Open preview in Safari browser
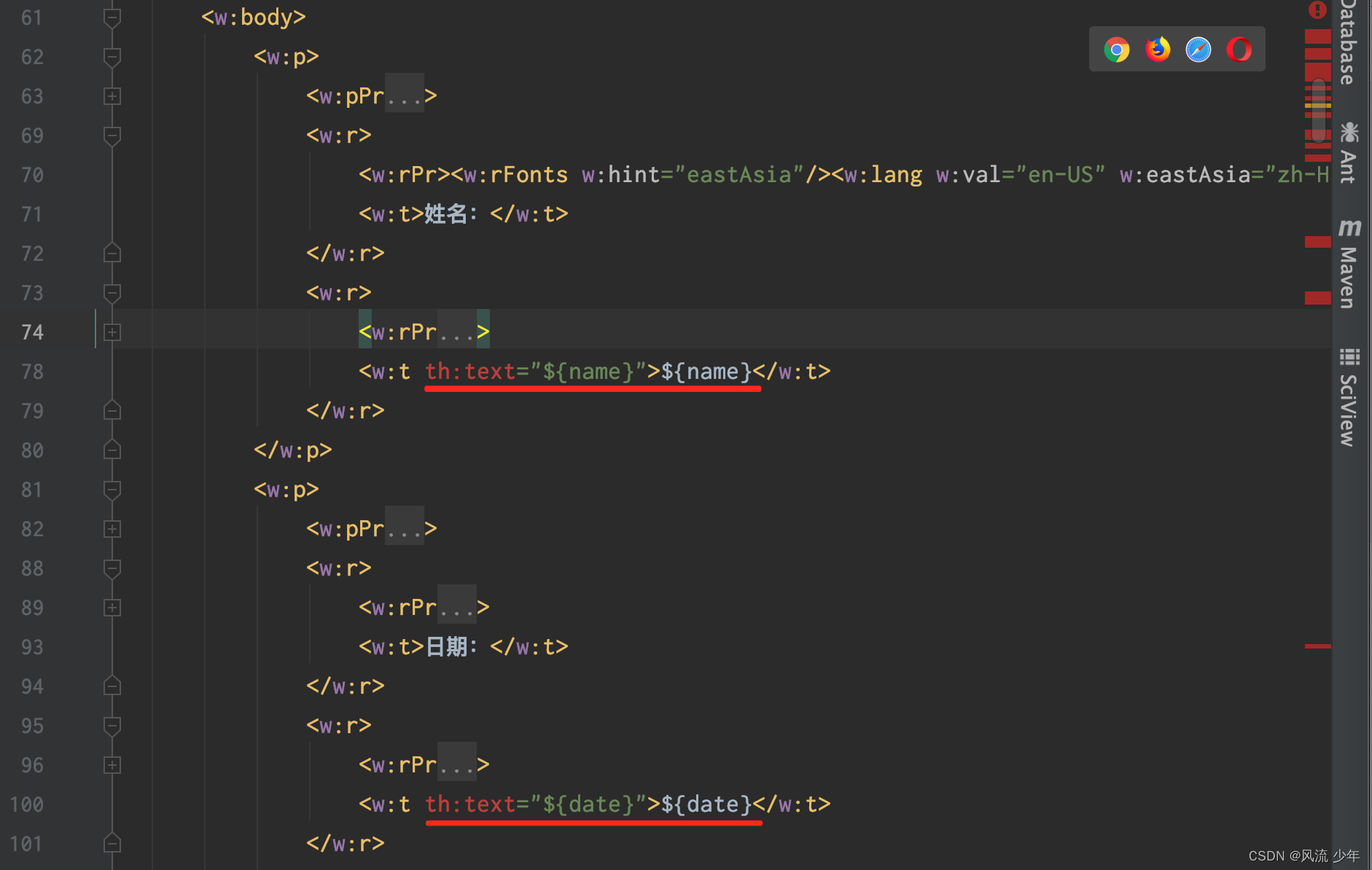Viewport: 1372px width, 870px height. click(1198, 50)
